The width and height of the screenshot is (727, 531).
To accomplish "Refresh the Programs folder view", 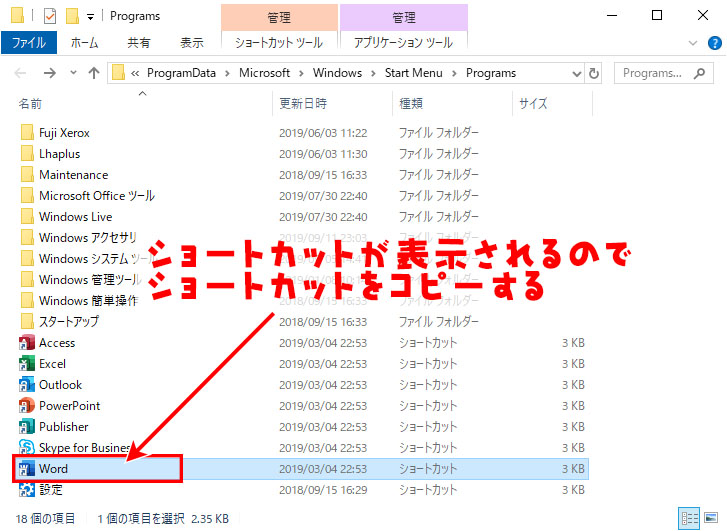I will pyautogui.click(x=593, y=73).
